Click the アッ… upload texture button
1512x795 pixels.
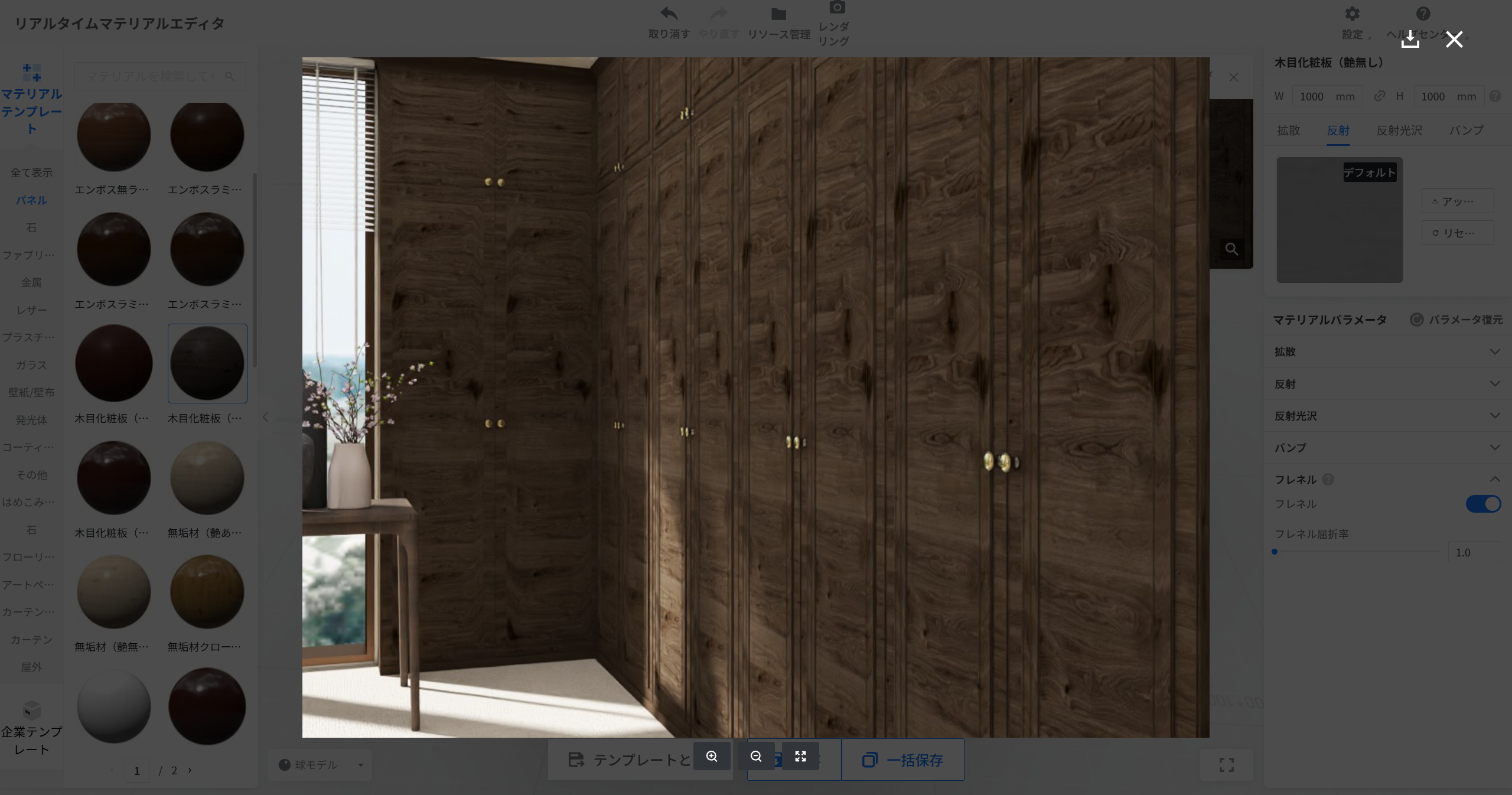coord(1458,201)
